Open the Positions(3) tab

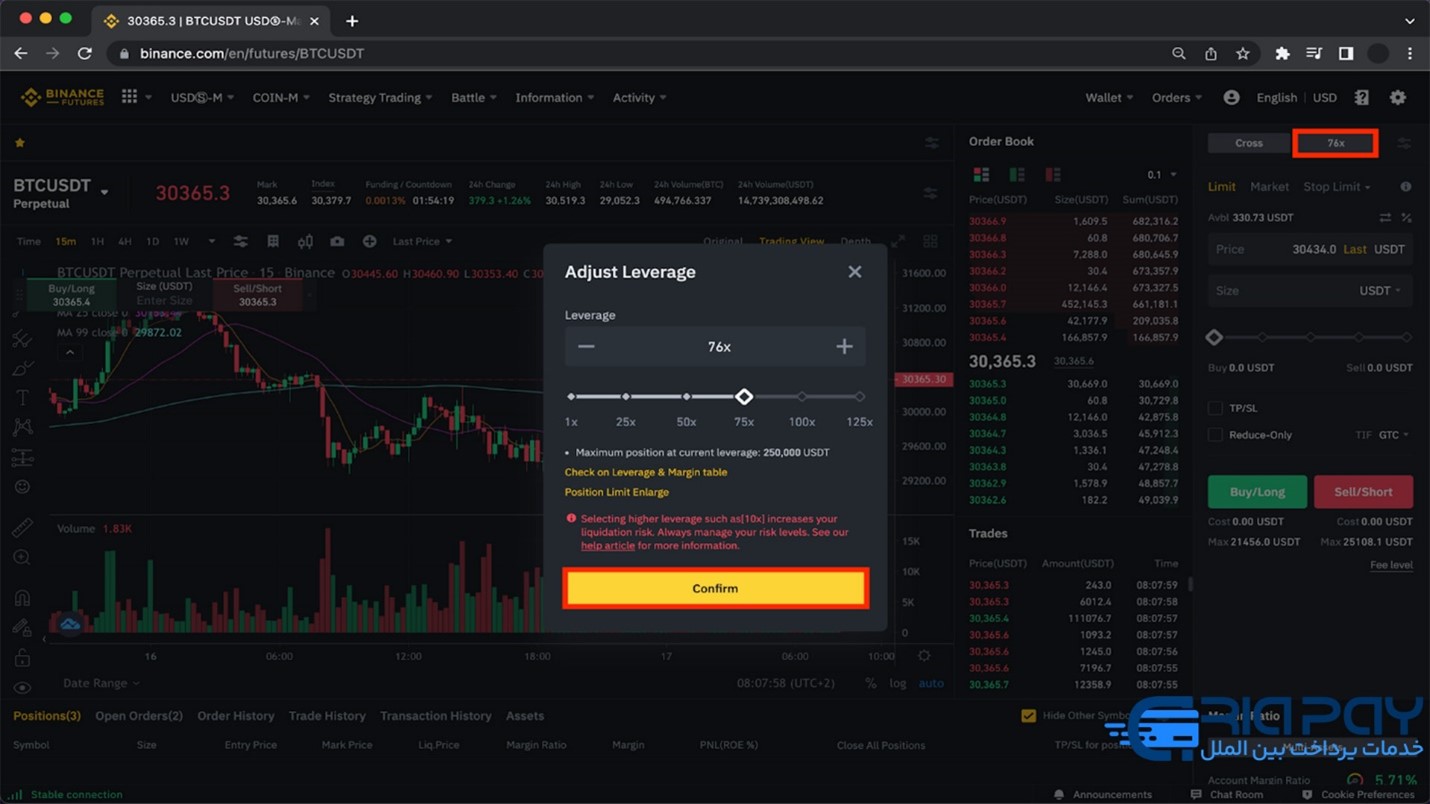coord(47,716)
